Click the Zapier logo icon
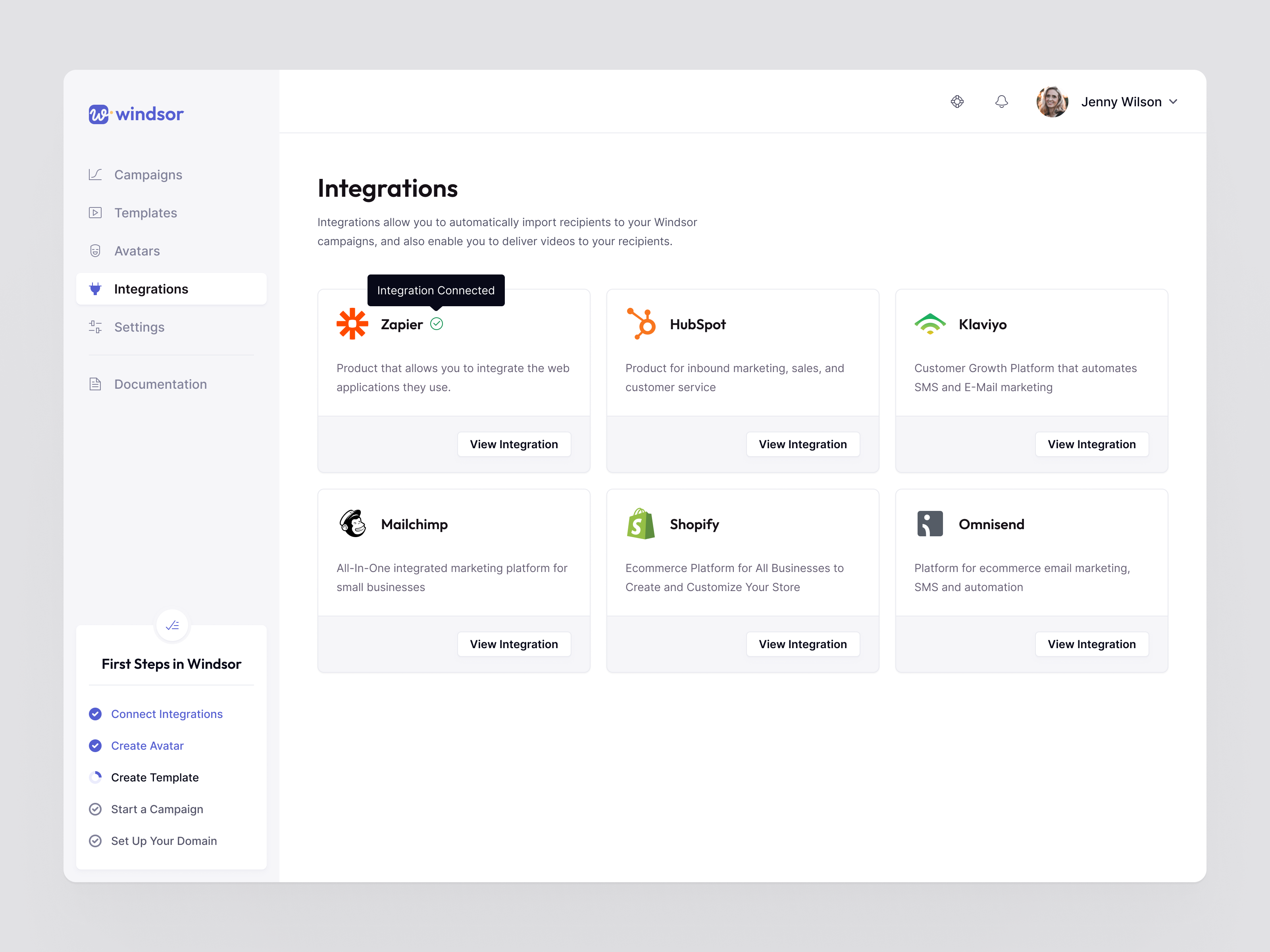 352,324
